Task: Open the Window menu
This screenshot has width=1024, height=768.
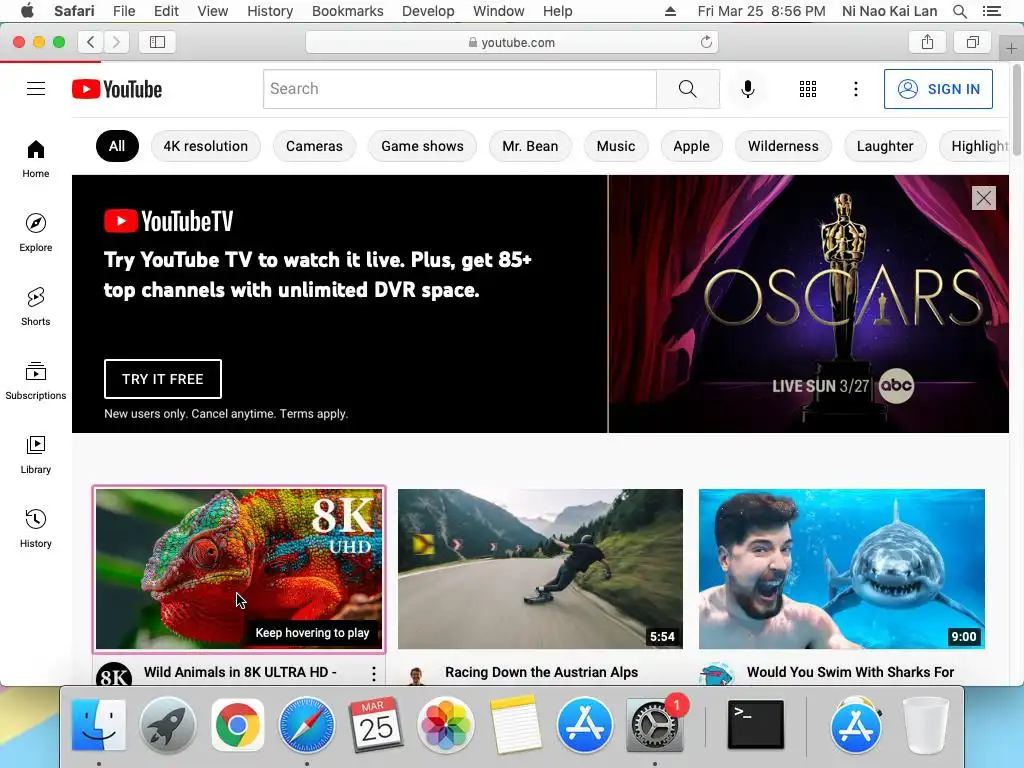Action: (498, 11)
